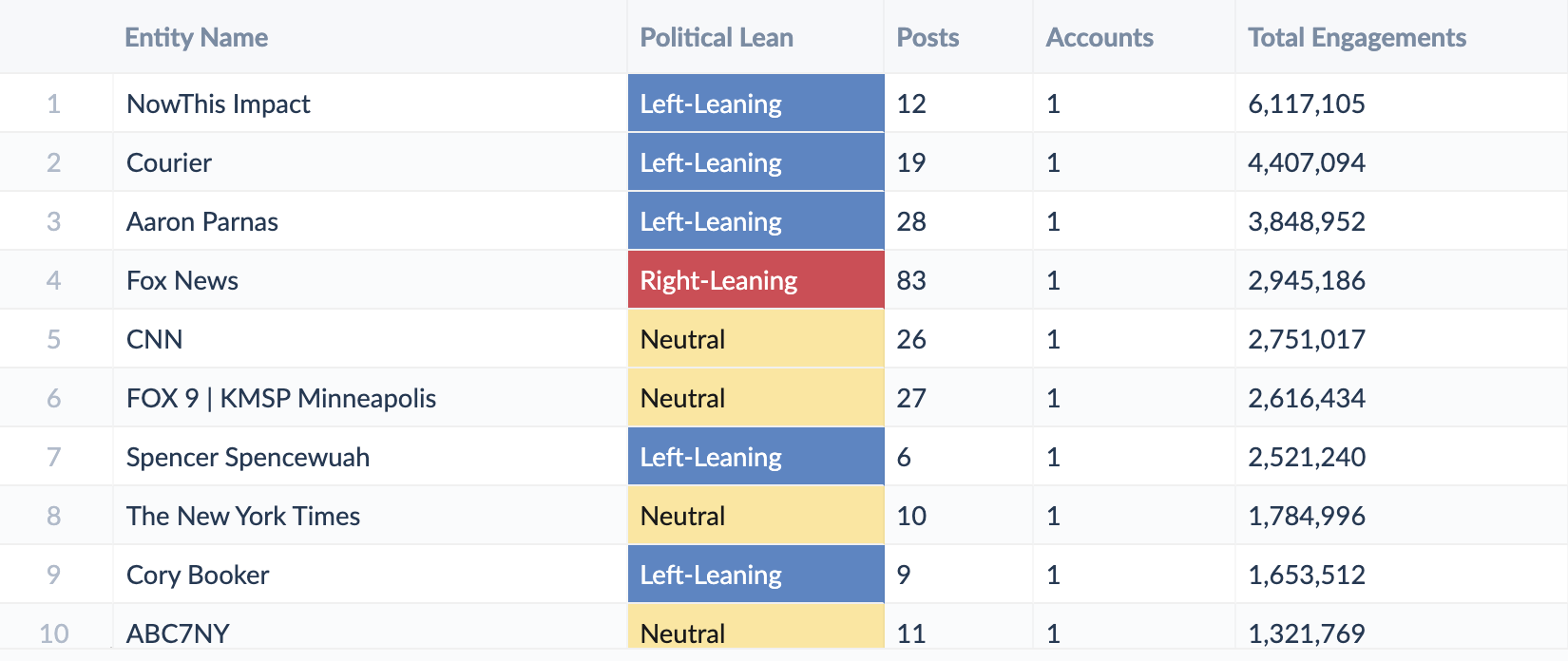Click Left-Leaning cell for Cory Booker

click(x=756, y=575)
